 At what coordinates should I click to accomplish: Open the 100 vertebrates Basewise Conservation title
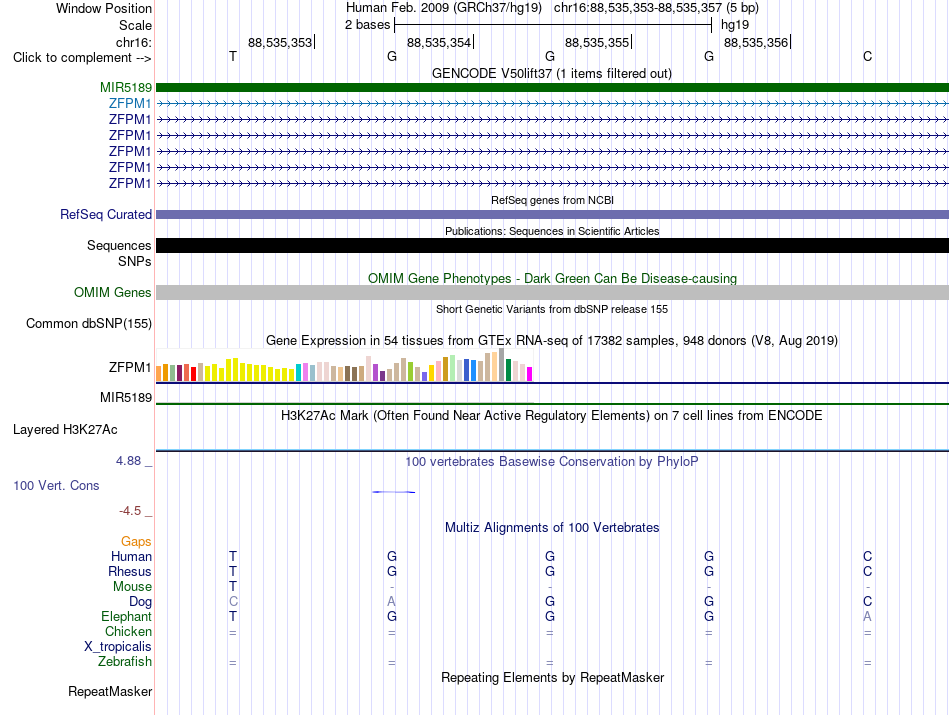552,462
